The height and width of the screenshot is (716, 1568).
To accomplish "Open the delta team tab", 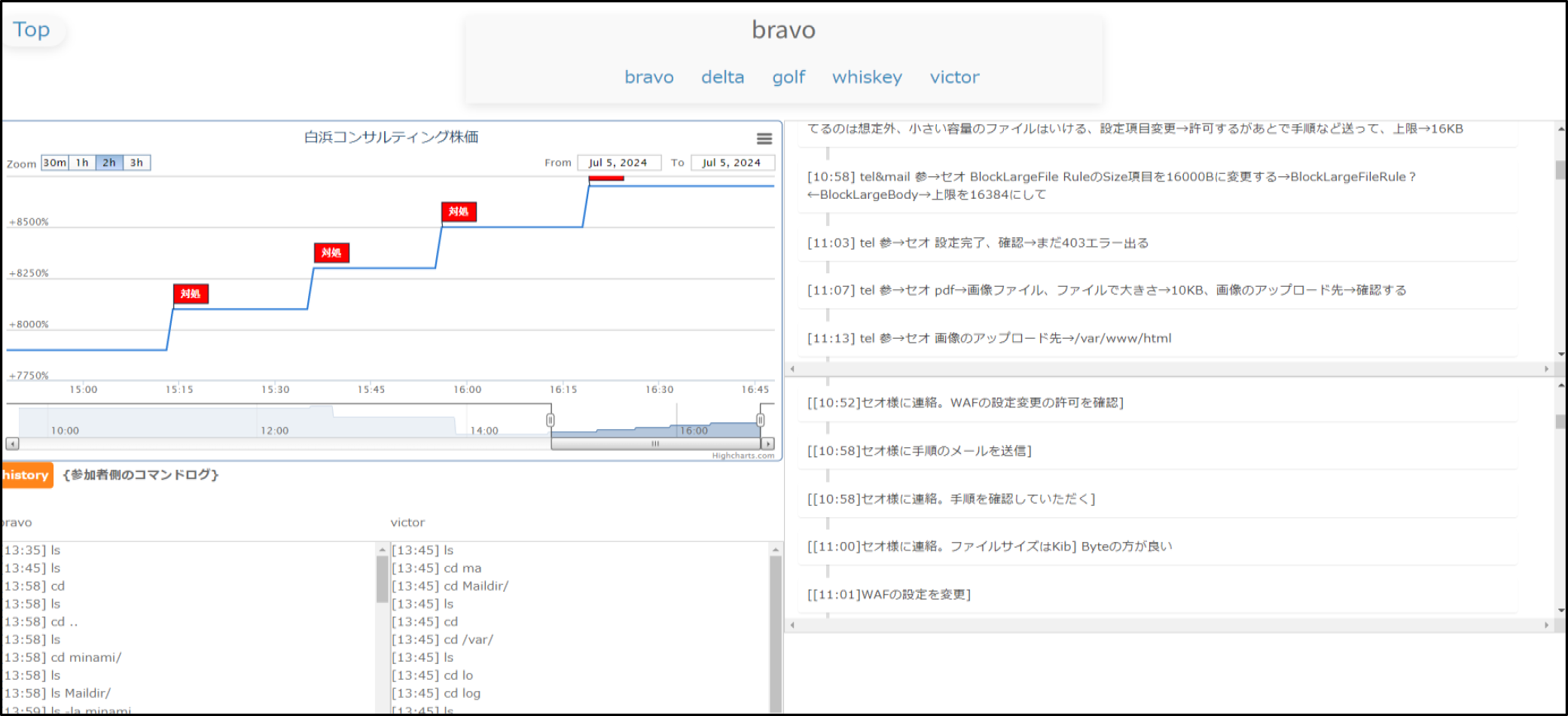I will click(x=722, y=77).
